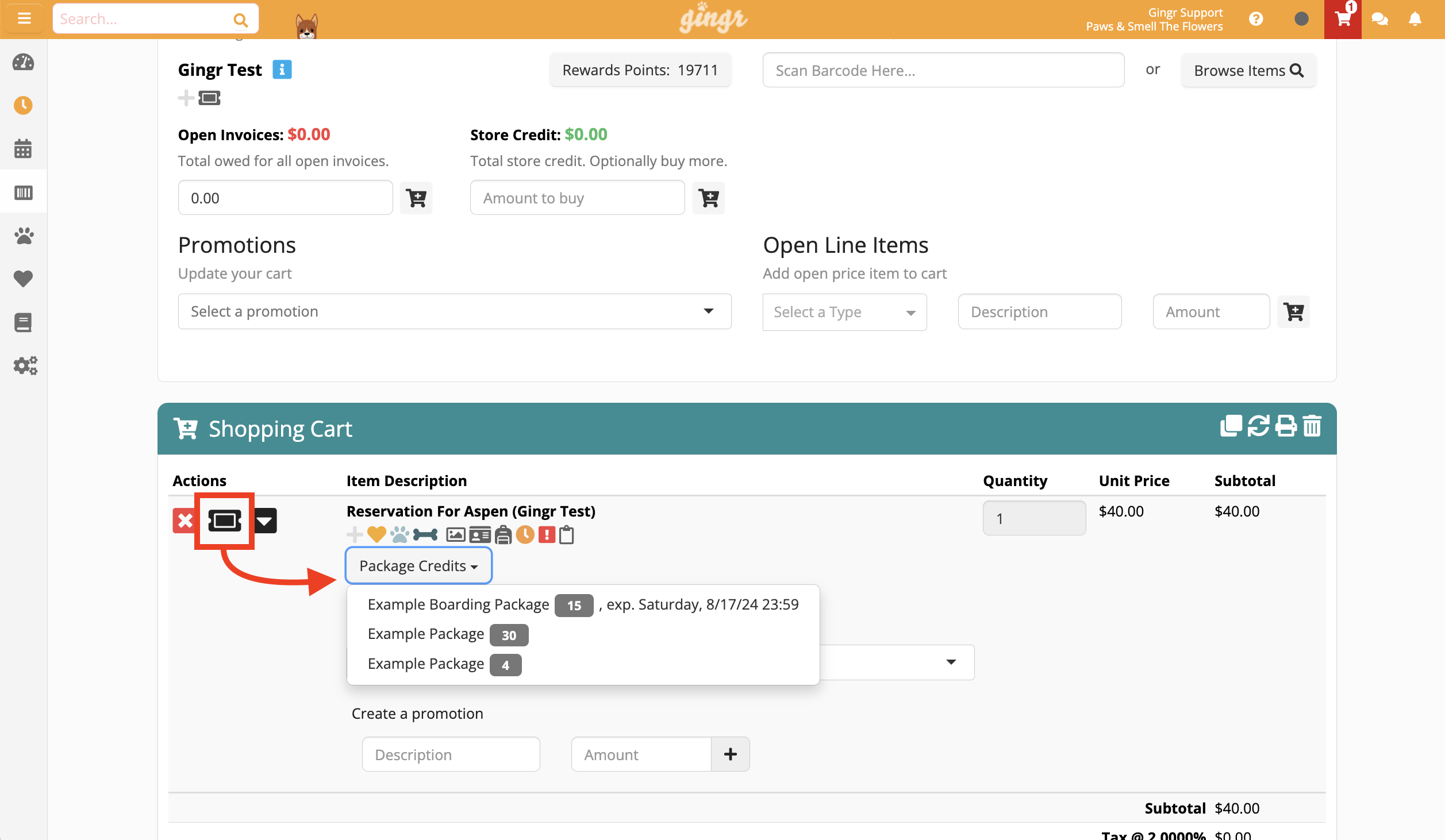The image size is (1445, 840).
Task: Focus the Open Line Items Description field
Action: point(1039,311)
